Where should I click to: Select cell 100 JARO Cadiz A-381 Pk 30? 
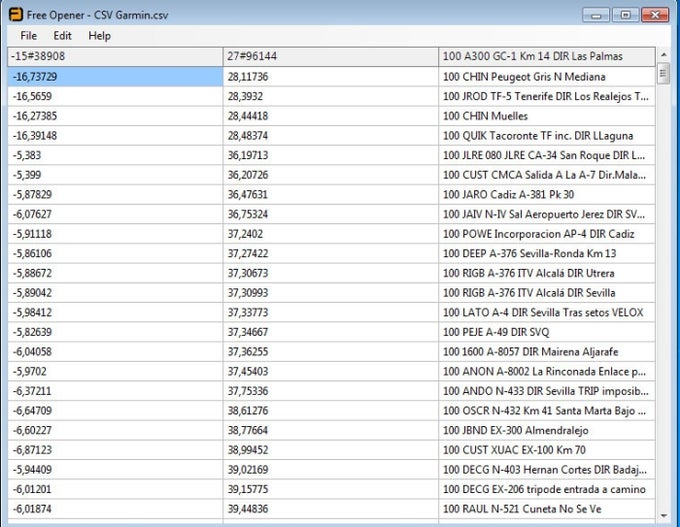[547, 194]
